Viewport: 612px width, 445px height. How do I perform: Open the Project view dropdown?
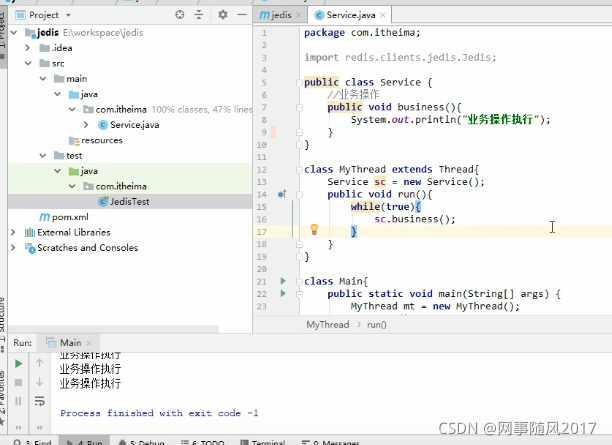(69, 15)
